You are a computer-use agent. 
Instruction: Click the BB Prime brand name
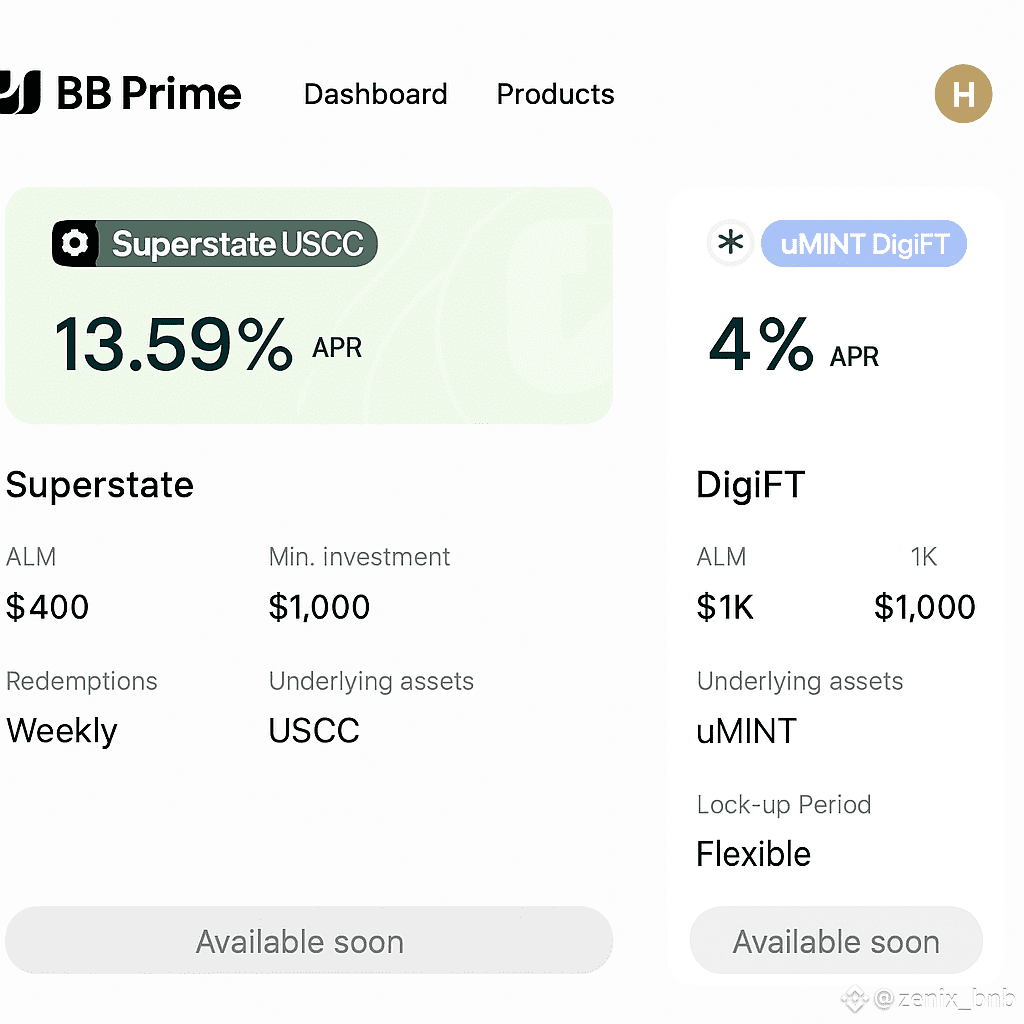tap(149, 94)
